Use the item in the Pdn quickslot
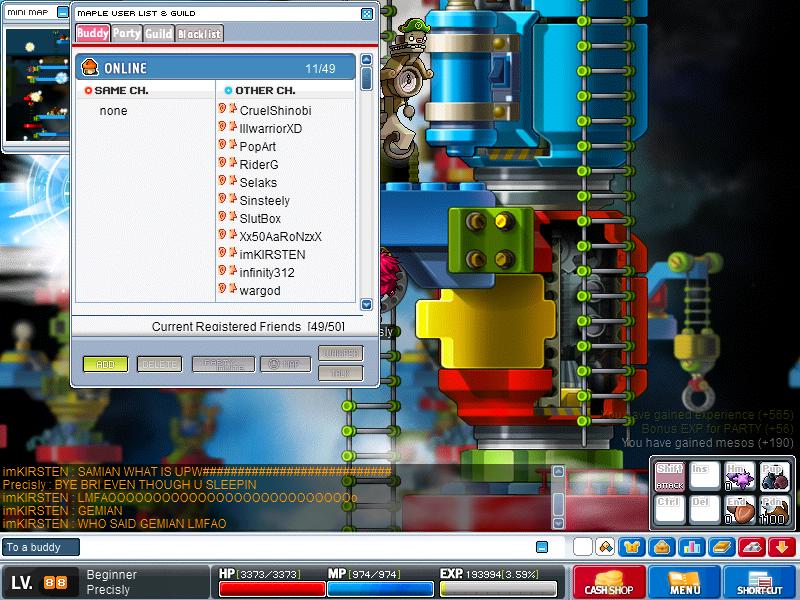The image size is (800, 600). (774, 510)
